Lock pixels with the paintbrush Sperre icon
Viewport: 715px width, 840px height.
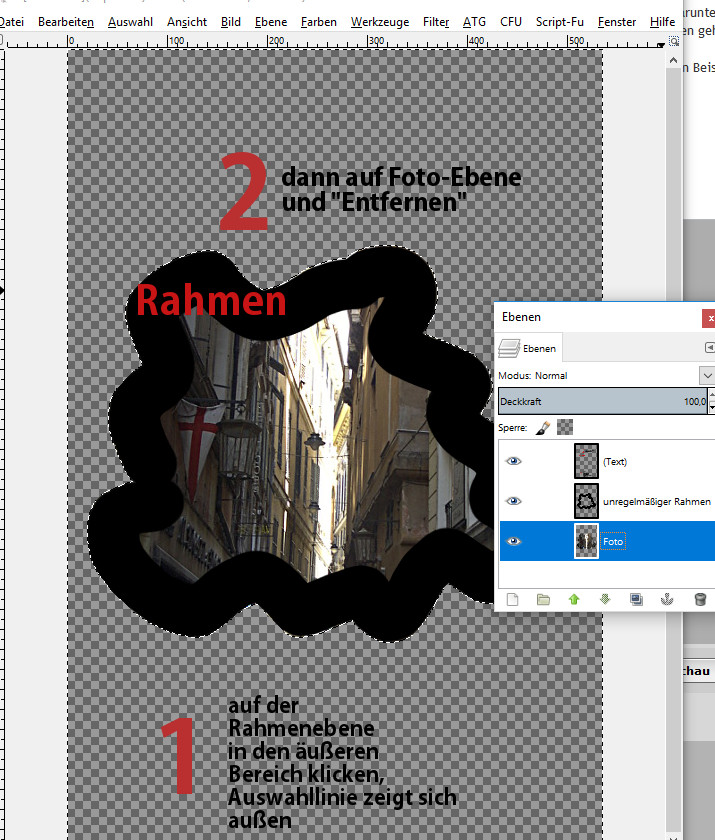pyautogui.click(x=542, y=427)
